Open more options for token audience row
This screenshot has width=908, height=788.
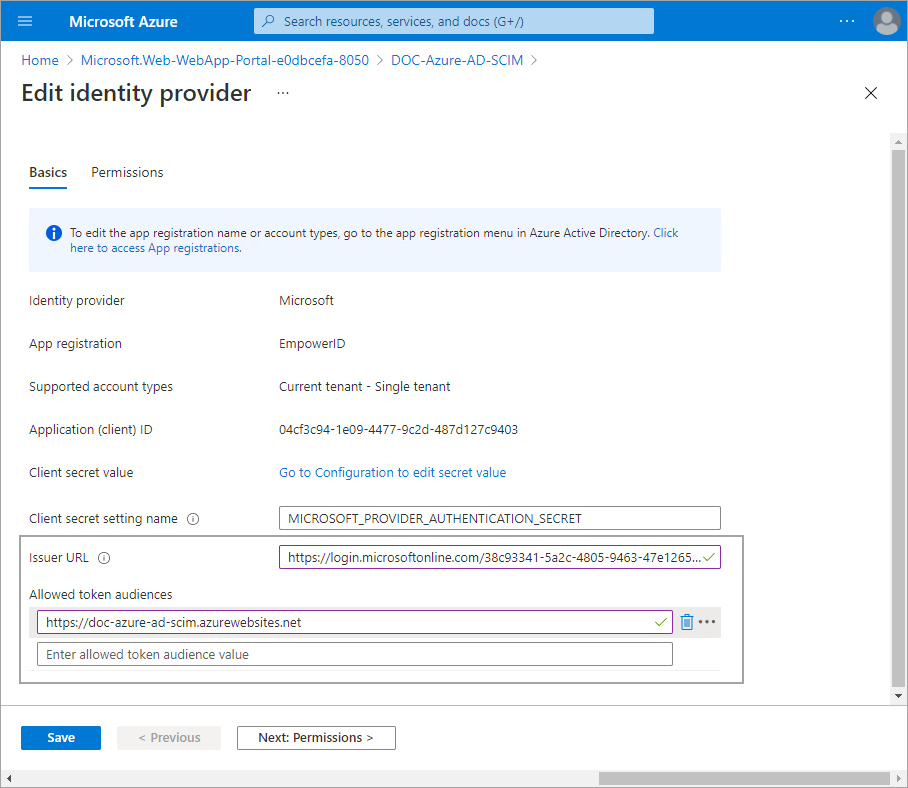(707, 622)
